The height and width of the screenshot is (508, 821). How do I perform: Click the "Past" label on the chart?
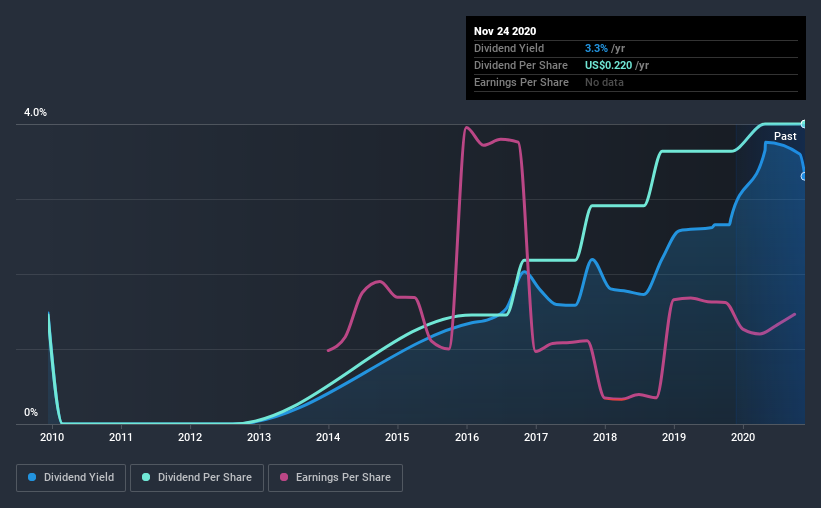point(785,136)
